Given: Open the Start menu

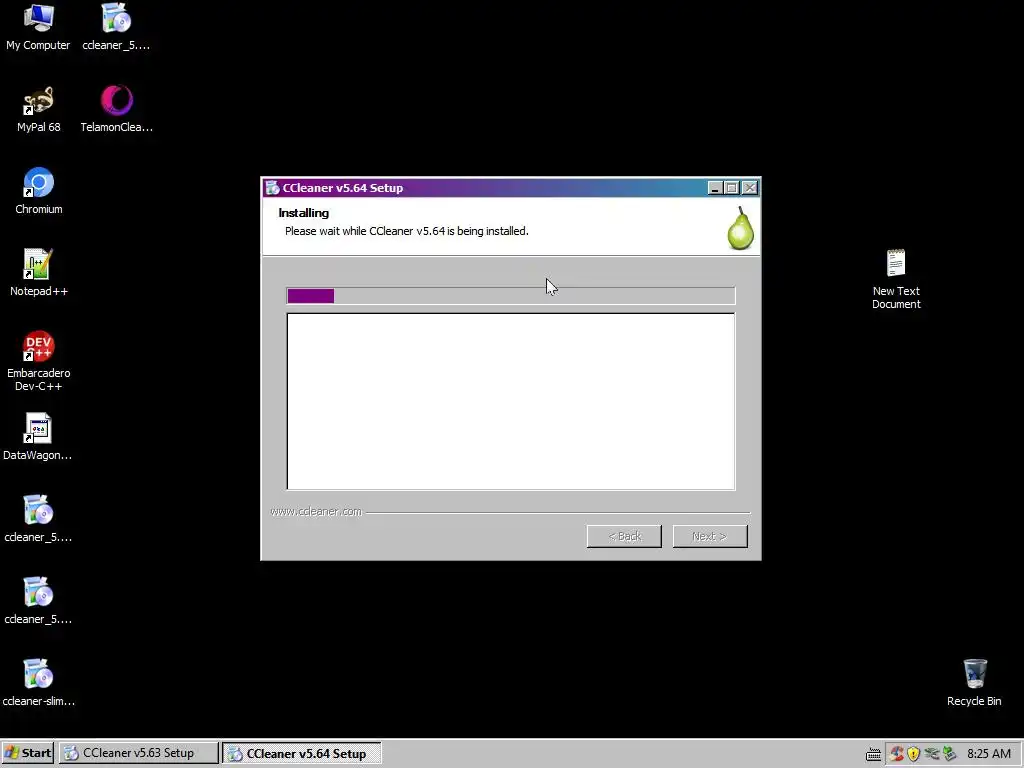Looking at the screenshot, I should (27, 753).
